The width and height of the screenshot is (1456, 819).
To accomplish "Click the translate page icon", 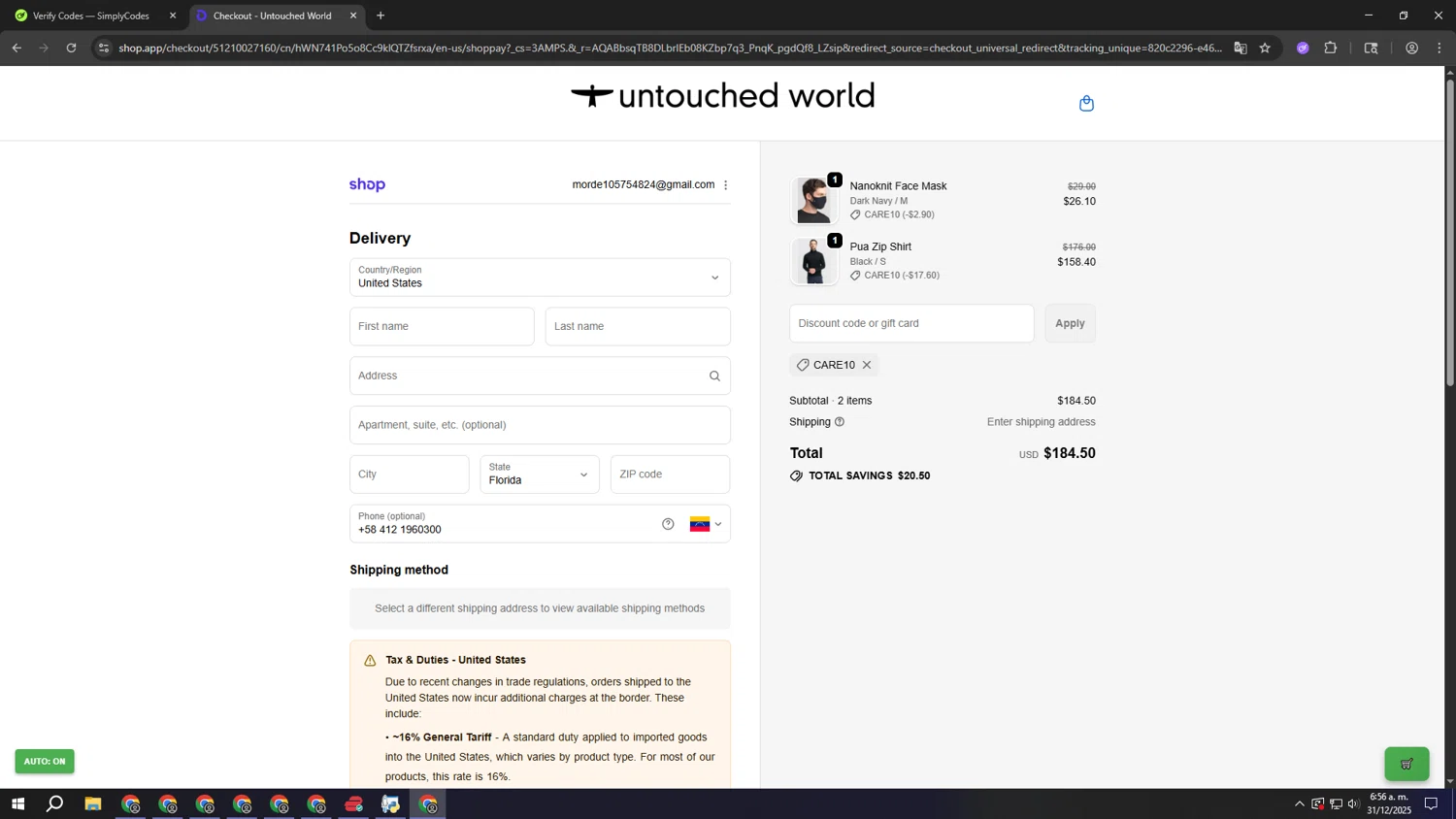I will tap(1241, 48).
